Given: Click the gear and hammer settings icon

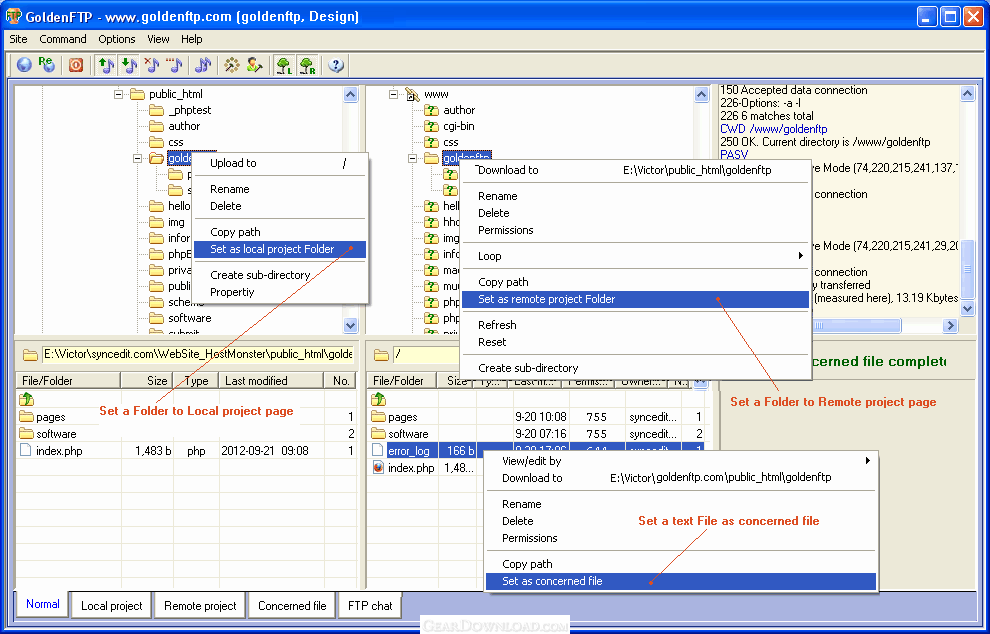Looking at the screenshot, I should click(x=232, y=65).
